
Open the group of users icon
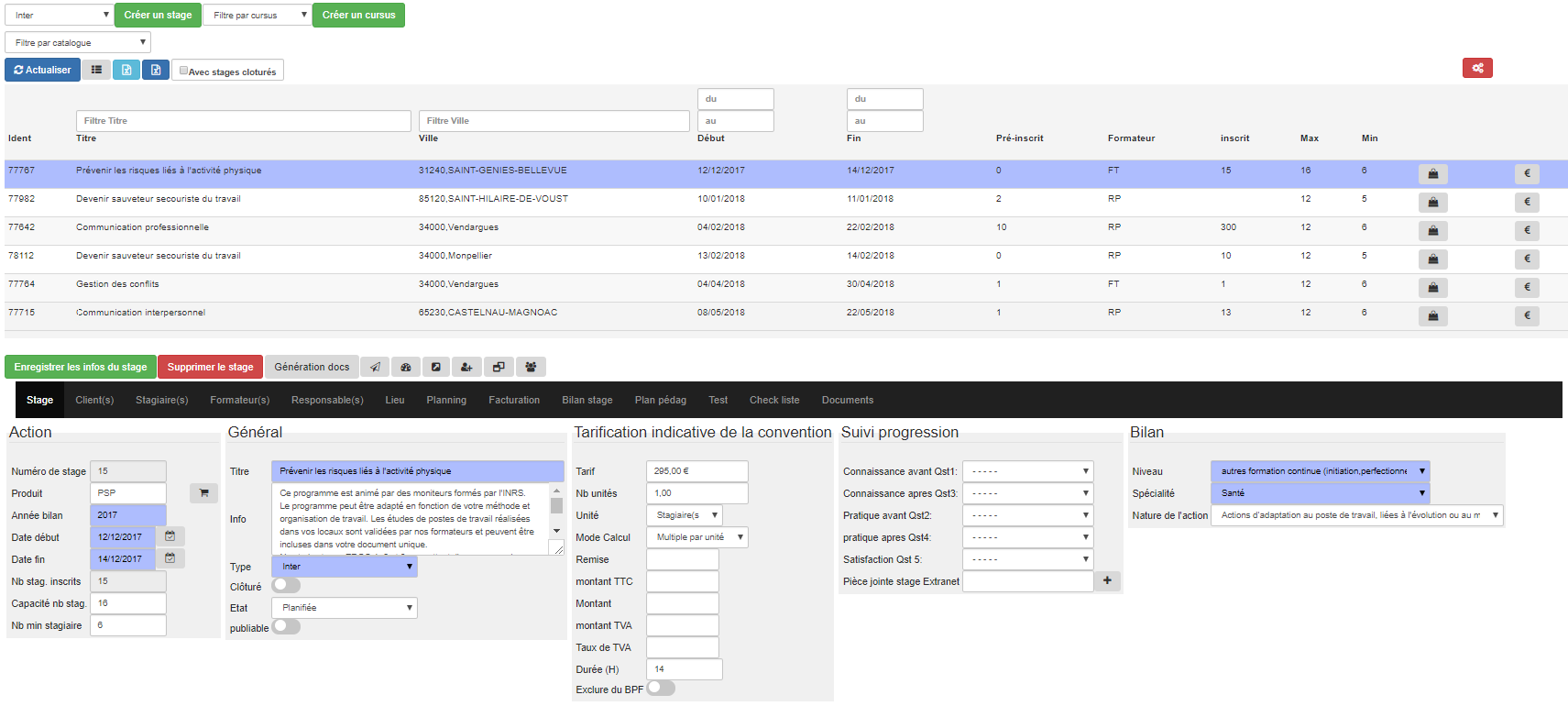[531, 367]
